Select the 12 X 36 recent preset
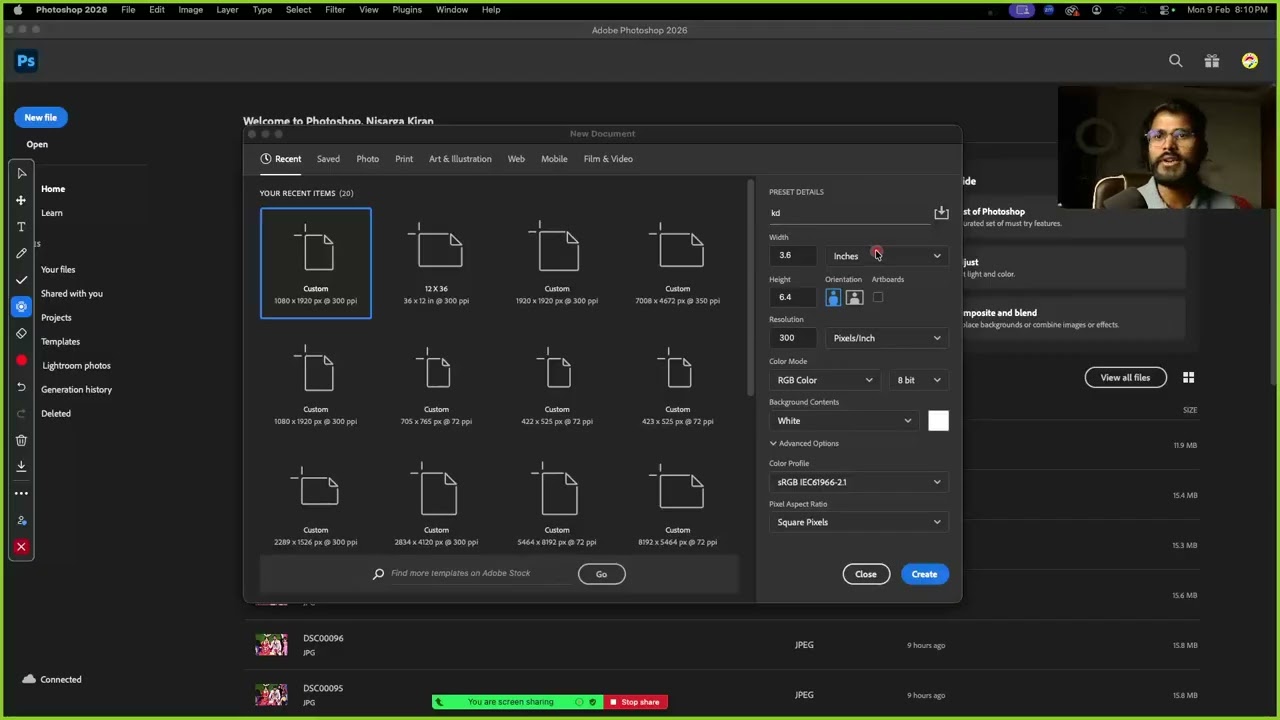Viewport: 1280px width, 720px height. [x=436, y=264]
